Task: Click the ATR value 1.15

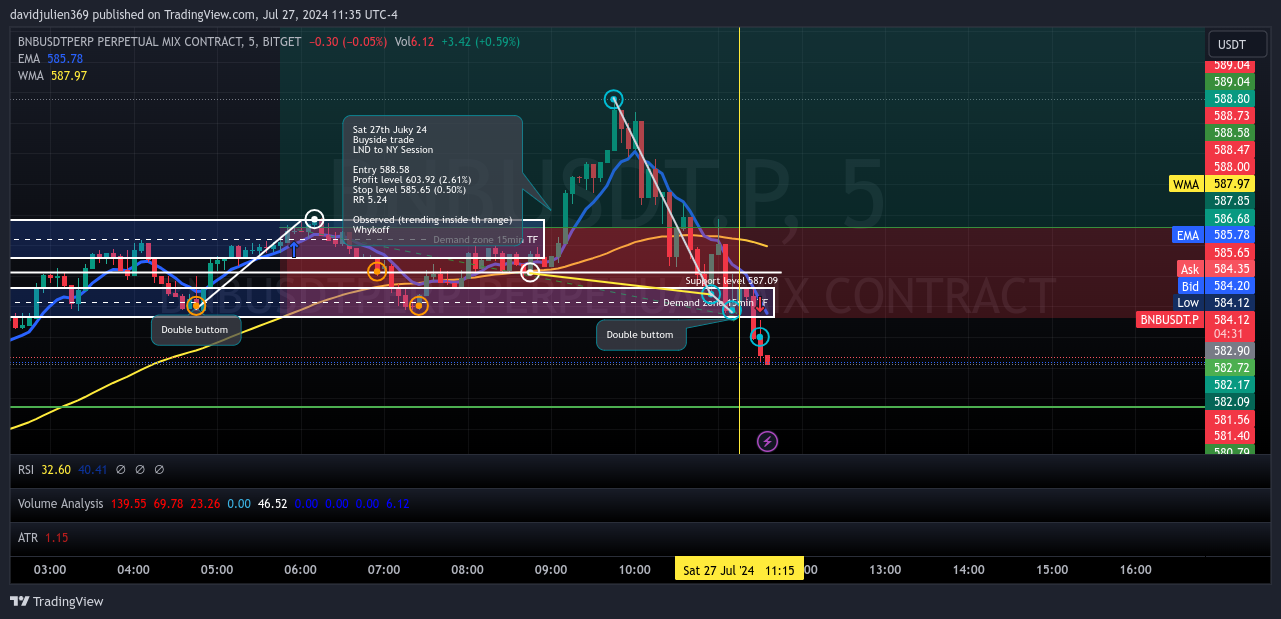Action: [56, 537]
